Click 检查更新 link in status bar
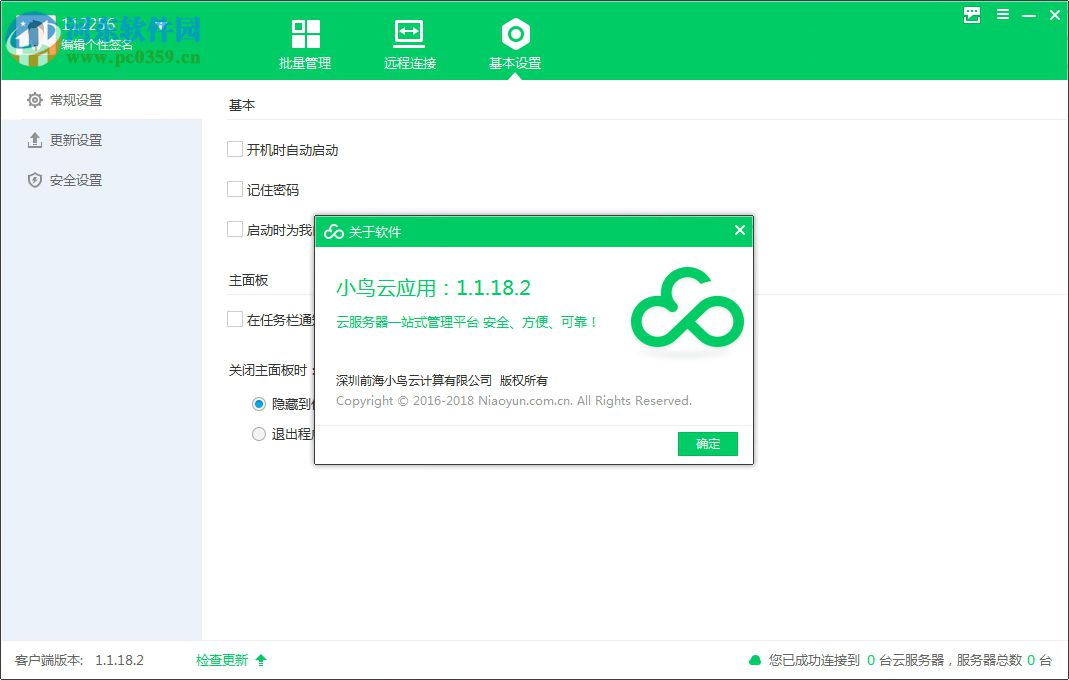This screenshot has width=1069, height=680. click(222, 660)
